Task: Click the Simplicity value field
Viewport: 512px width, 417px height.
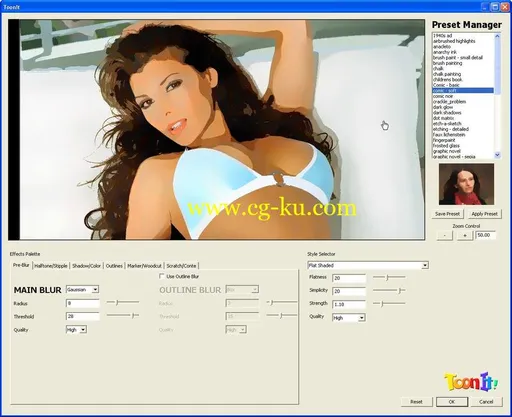Action: [x=349, y=291]
